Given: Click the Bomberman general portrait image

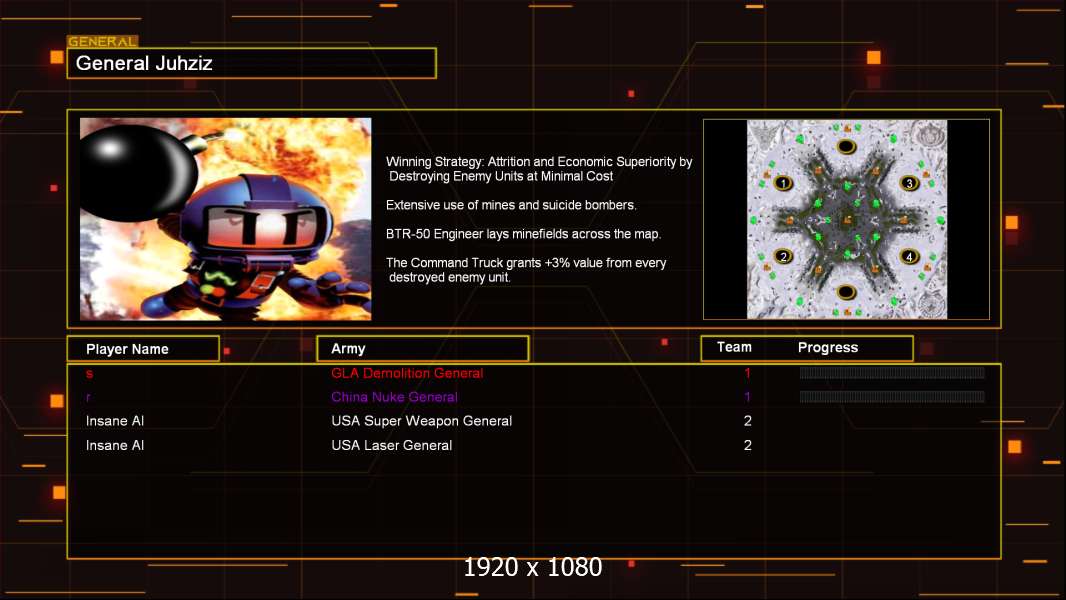Looking at the screenshot, I should (226, 219).
